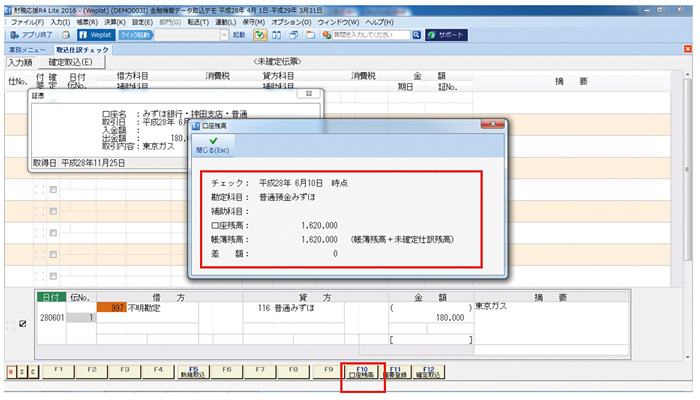This screenshot has width=700, height=400.
Task: Click the small N icon at bottom left
Action: (x=11, y=371)
